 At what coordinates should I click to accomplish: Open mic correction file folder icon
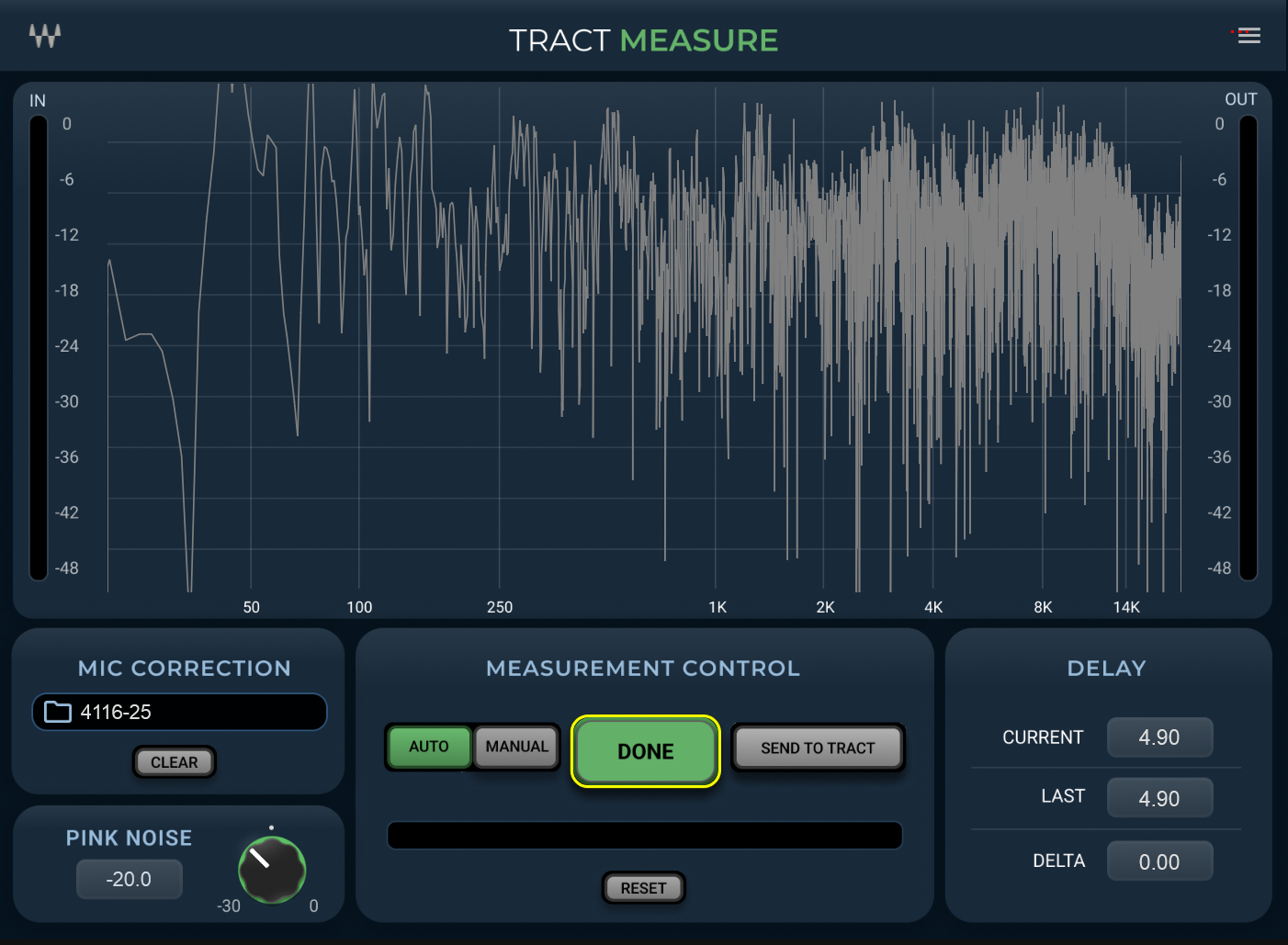tap(58, 712)
